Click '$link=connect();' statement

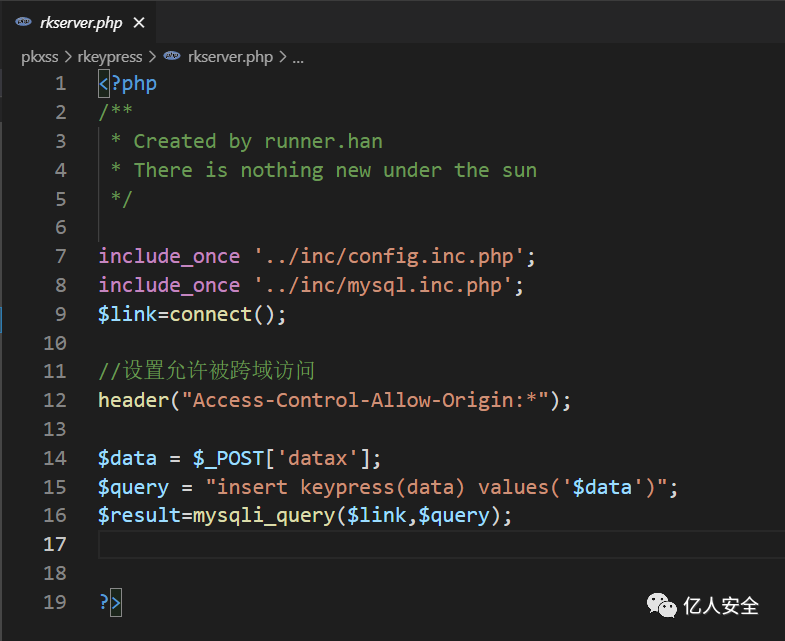point(192,314)
